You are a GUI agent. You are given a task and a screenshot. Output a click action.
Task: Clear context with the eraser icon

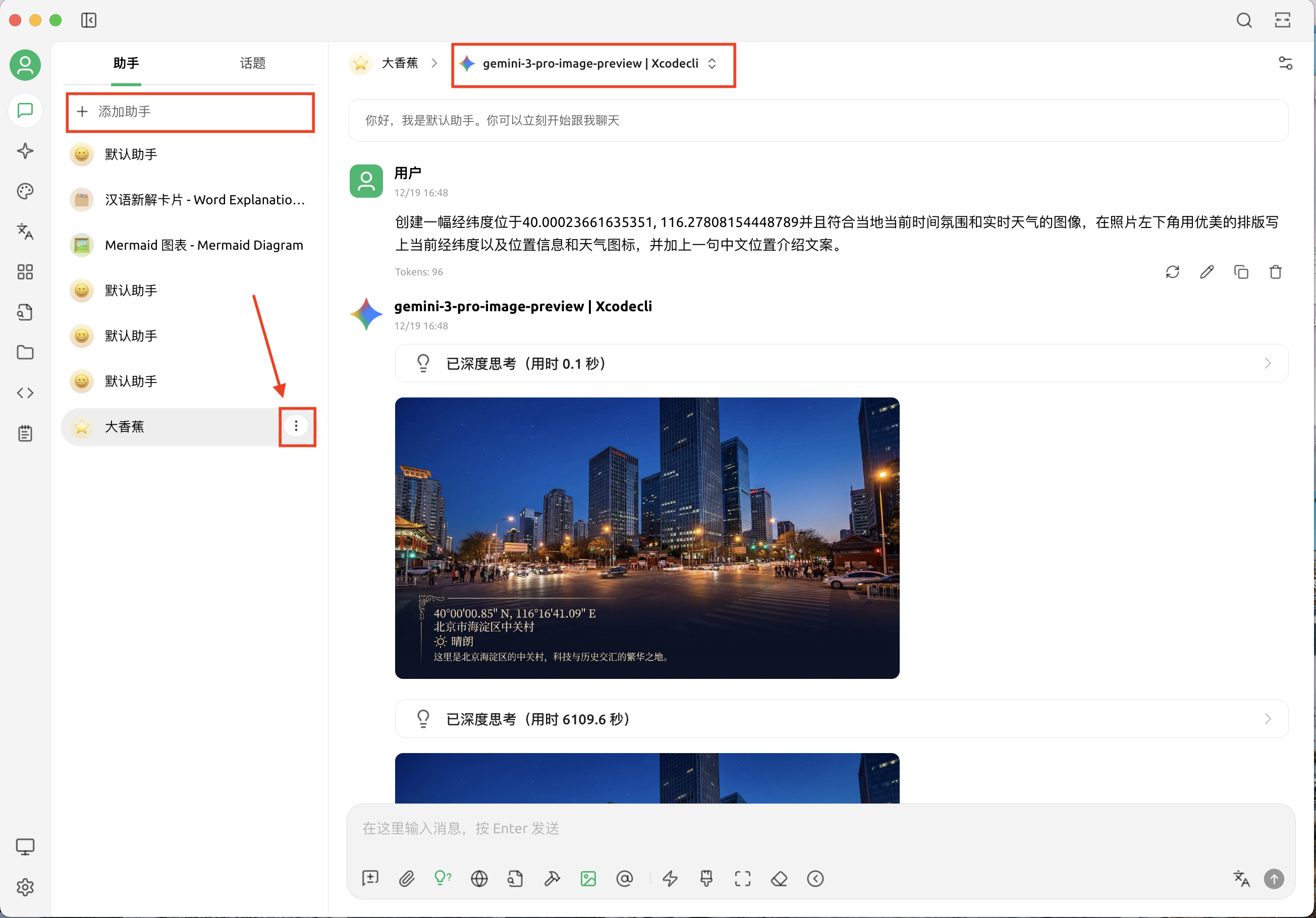[779, 879]
